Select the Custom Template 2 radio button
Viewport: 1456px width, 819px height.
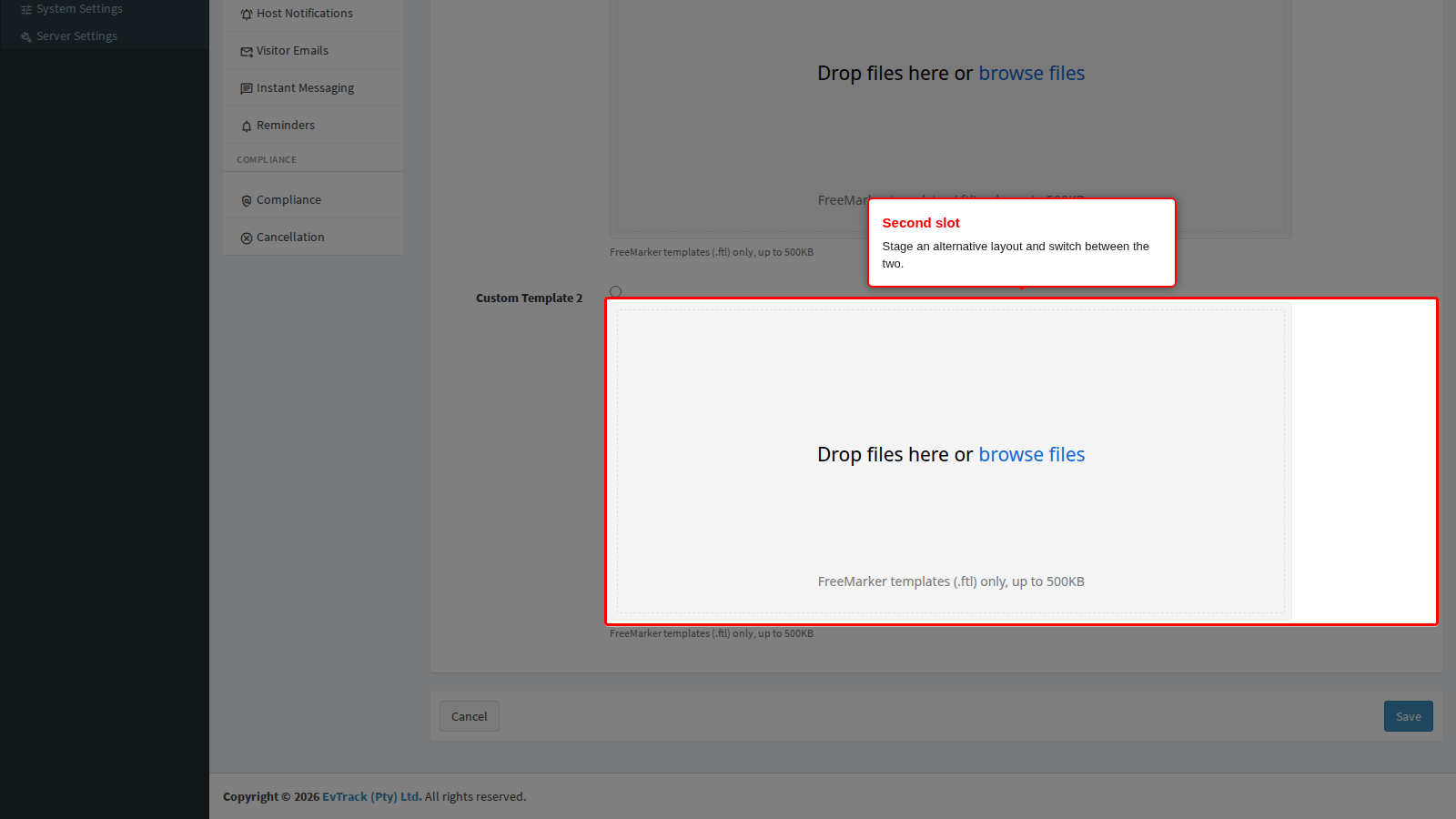point(616,292)
